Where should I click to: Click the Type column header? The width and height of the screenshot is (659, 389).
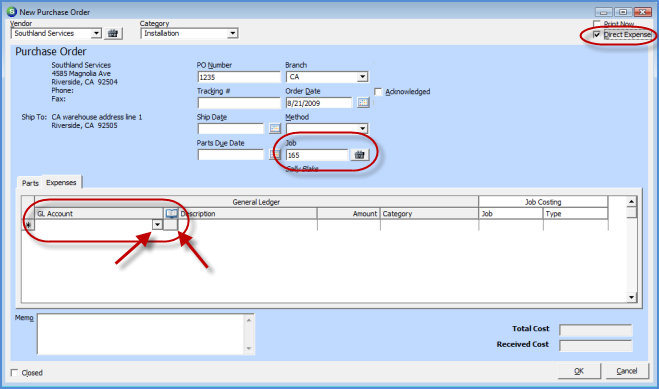click(575, 214)
